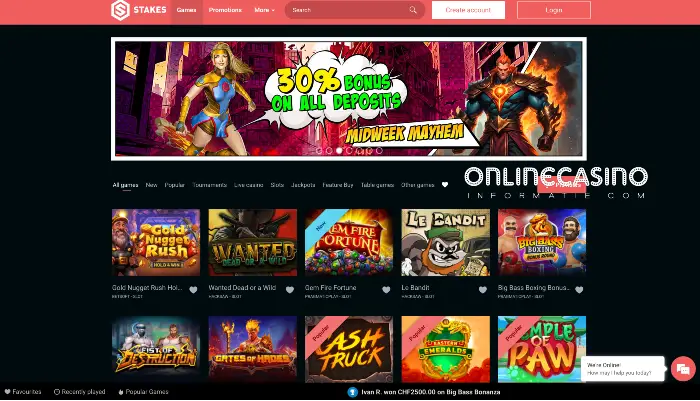Open Recently played from bottom bar
Screen dimensions: 700x401
(79, 392)
